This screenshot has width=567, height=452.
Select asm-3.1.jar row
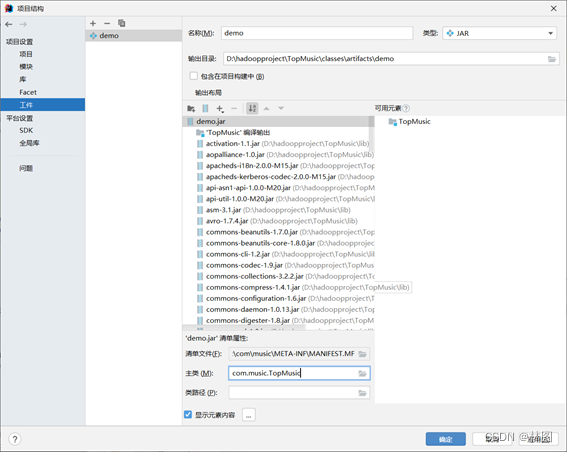(278, 210)
